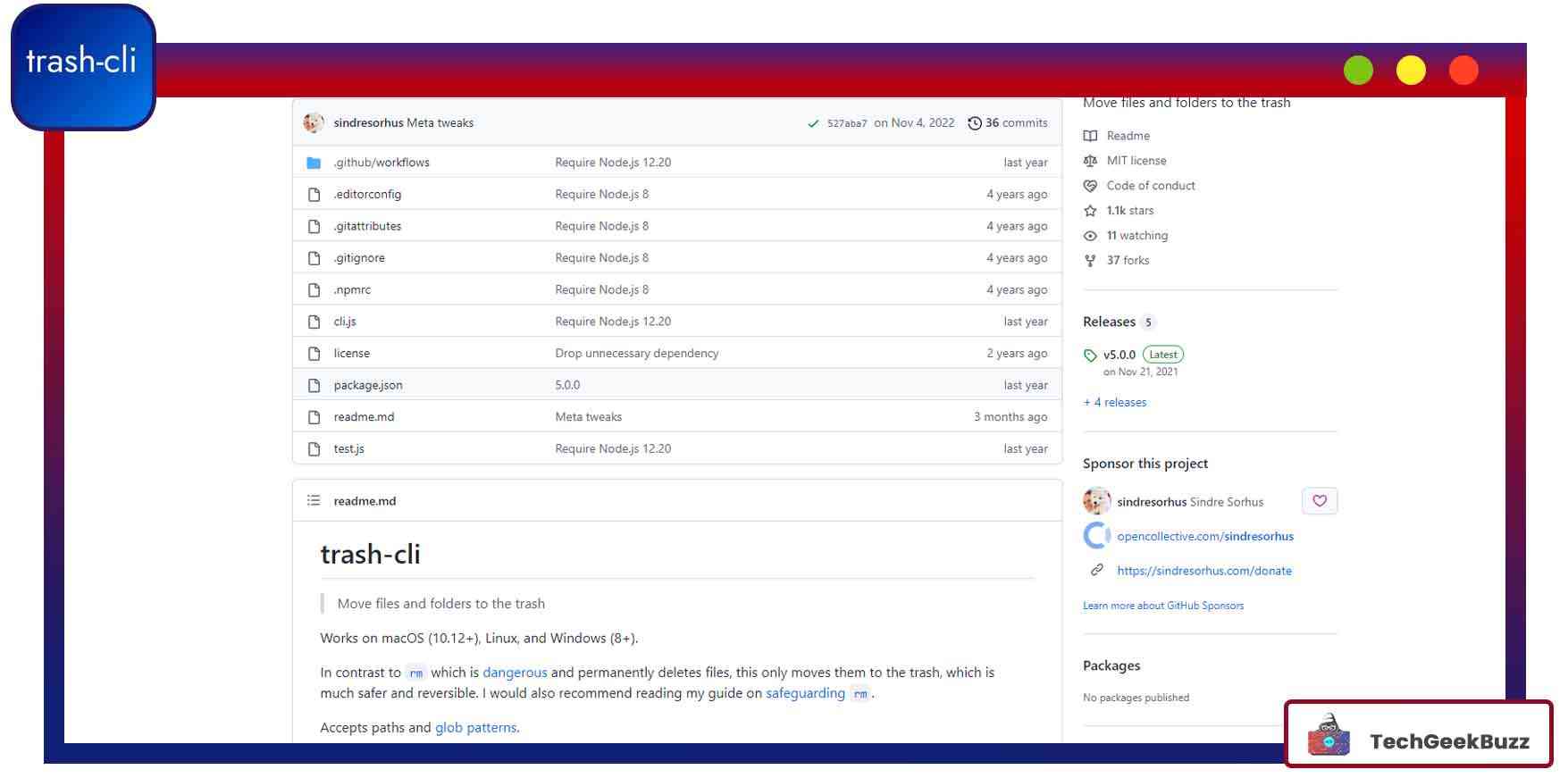The image size is (1568, 778).
Task: Click the readme.md table of contents icon
Action: point(314,501)
